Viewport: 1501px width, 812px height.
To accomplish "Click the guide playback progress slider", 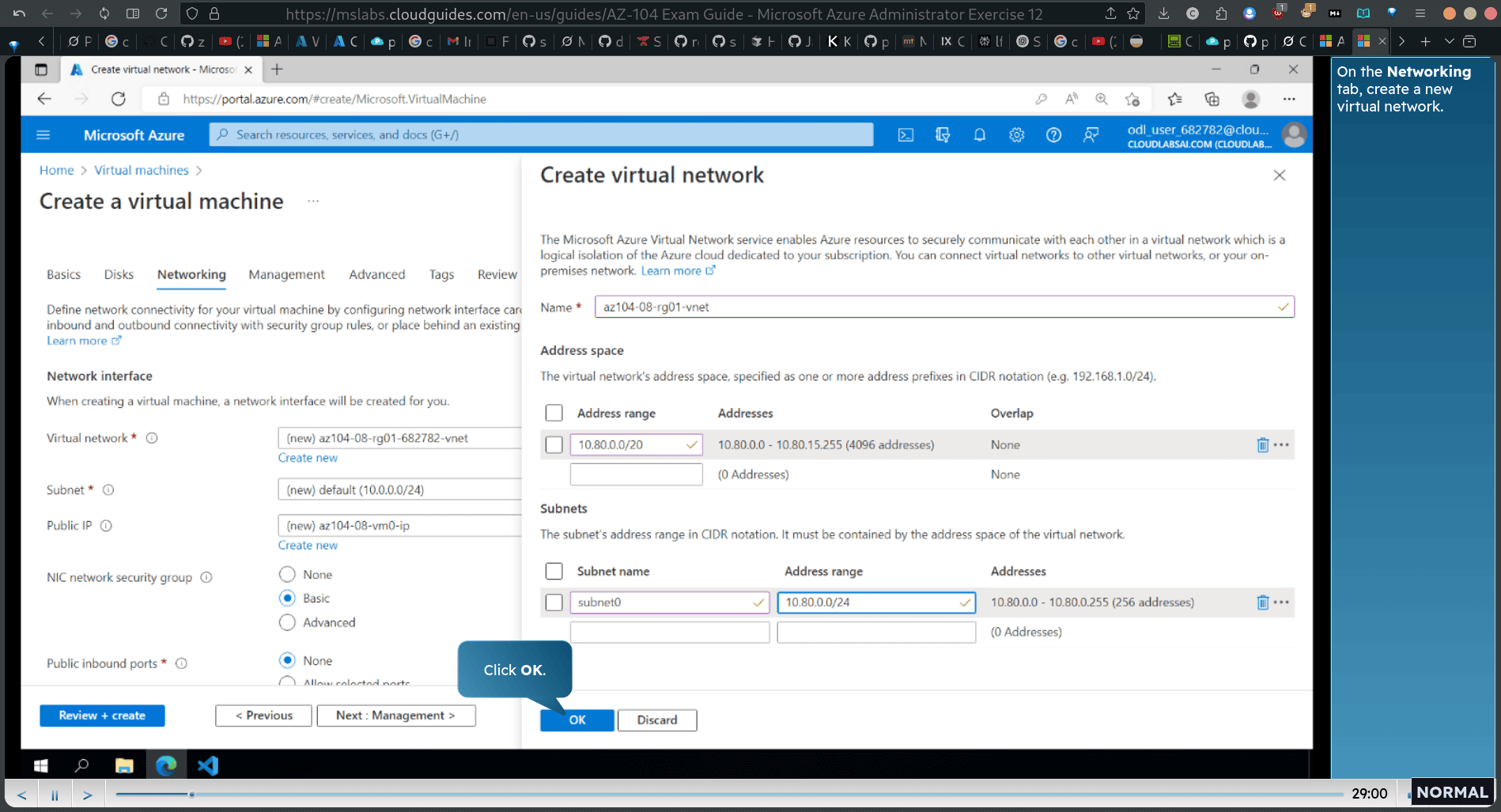I will 729,794.
